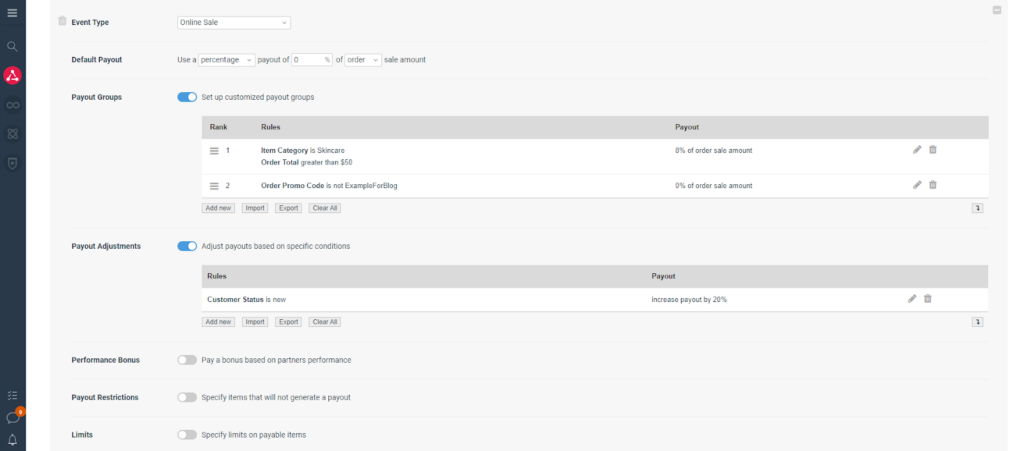Open the chat messages icon with badge
The image size is (1024, 451).
tap(13, 417)
